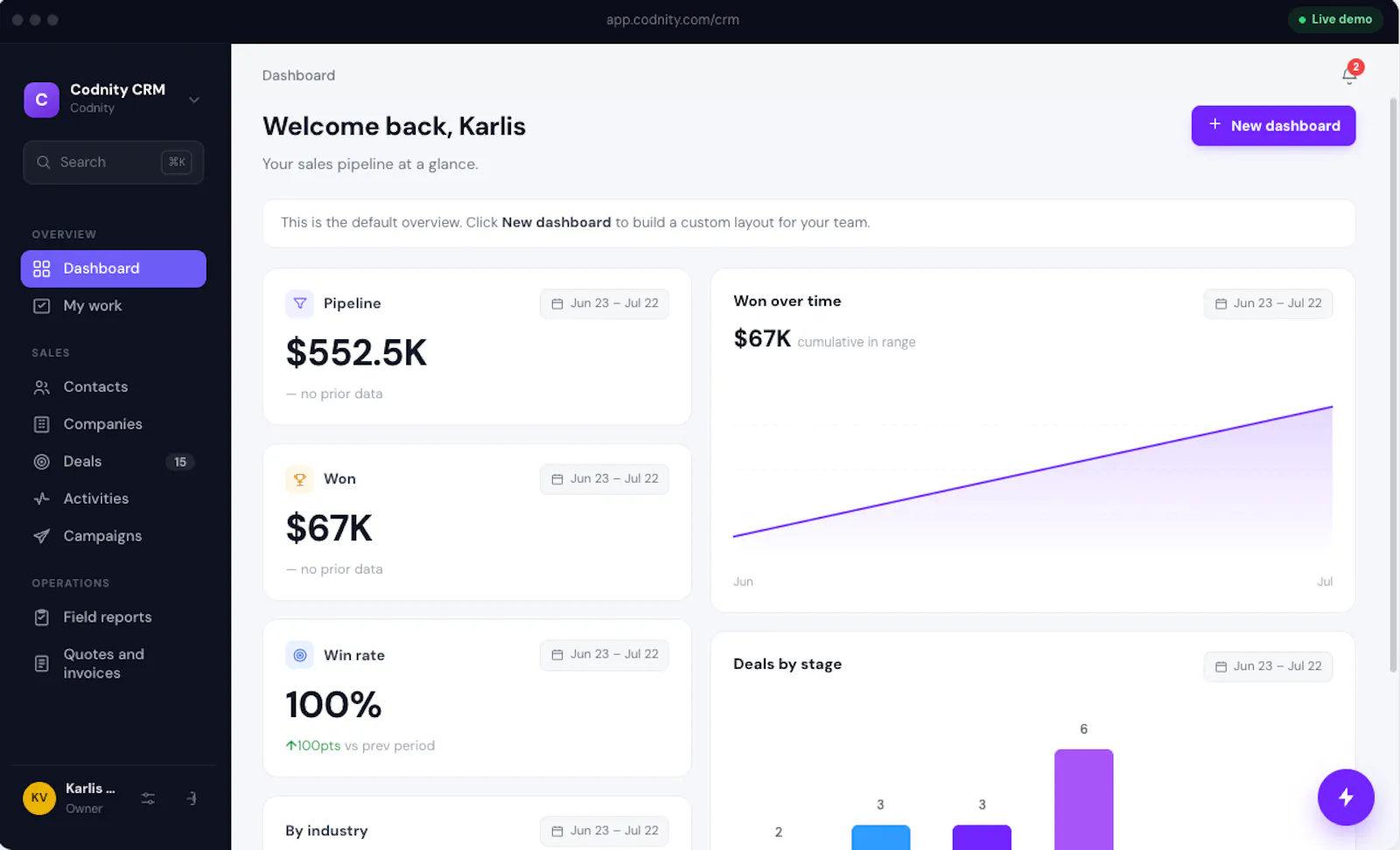Viewport: 1400px width, 850px height.
Task: Click the Live demo badge in title bar
Action: point(1335,19)
